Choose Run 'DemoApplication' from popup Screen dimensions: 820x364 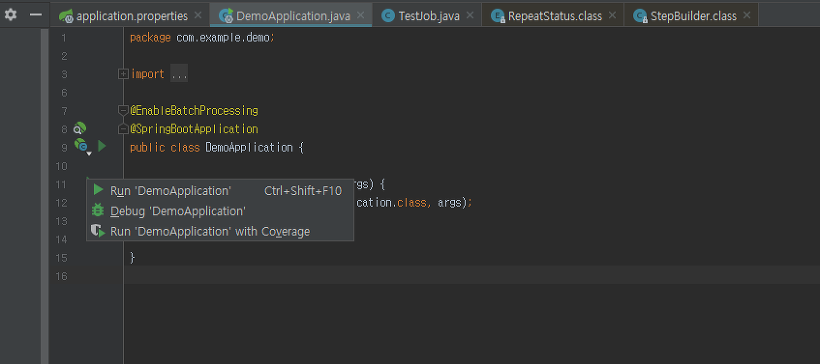click(220, 191)
